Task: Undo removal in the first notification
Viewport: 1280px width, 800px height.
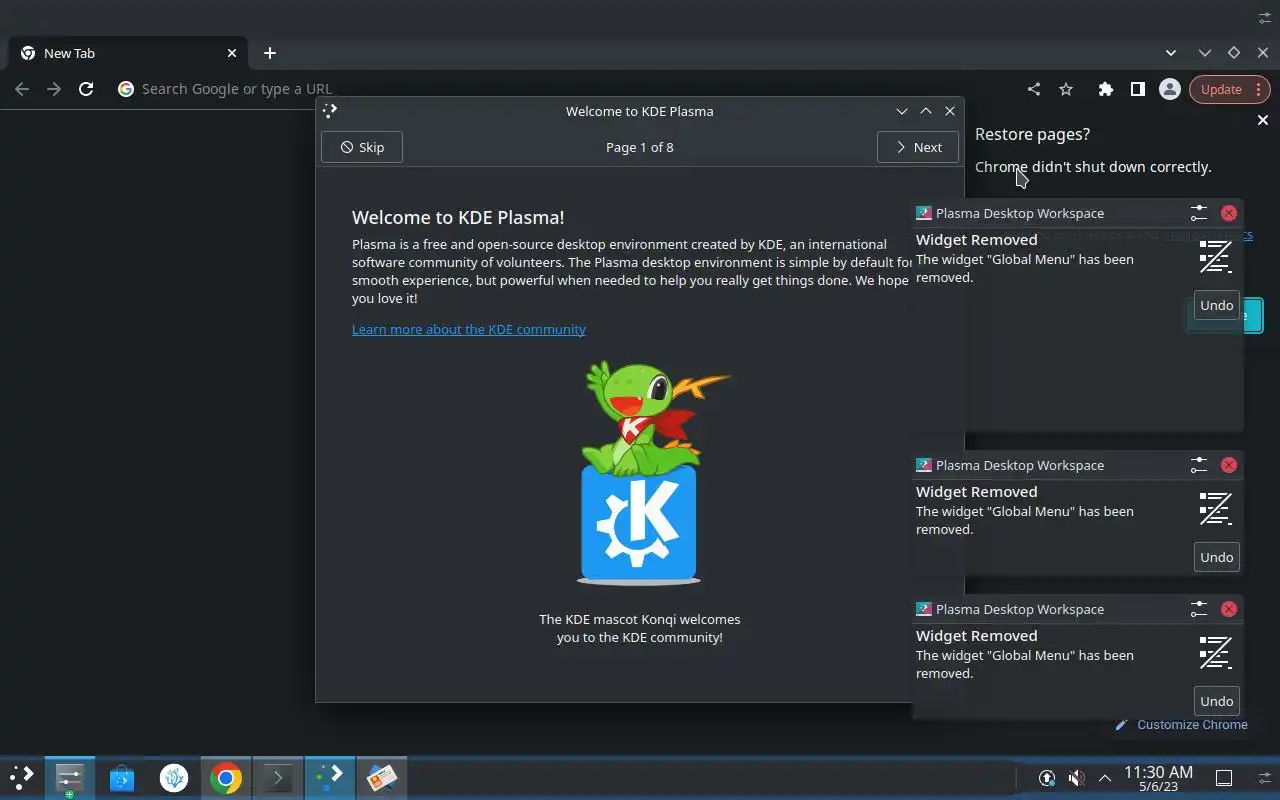Action: 1217,305
